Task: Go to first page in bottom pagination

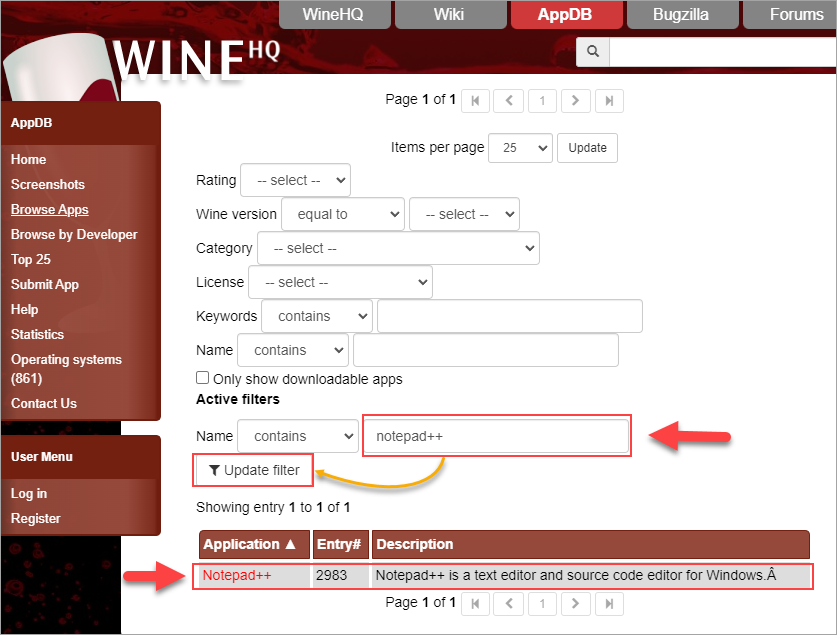Action: click(475, 604)
